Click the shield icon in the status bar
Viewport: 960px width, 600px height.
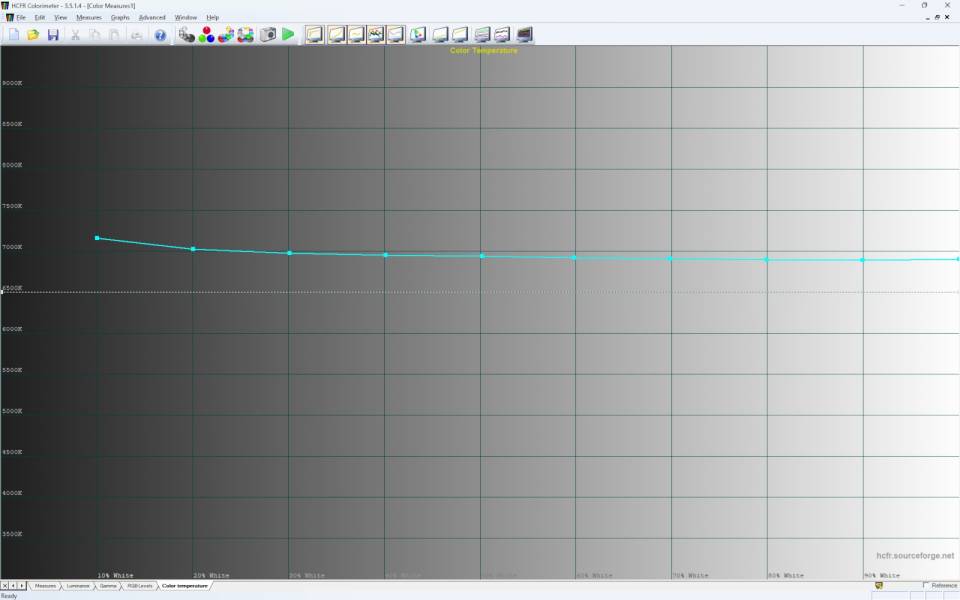(879, 586)
